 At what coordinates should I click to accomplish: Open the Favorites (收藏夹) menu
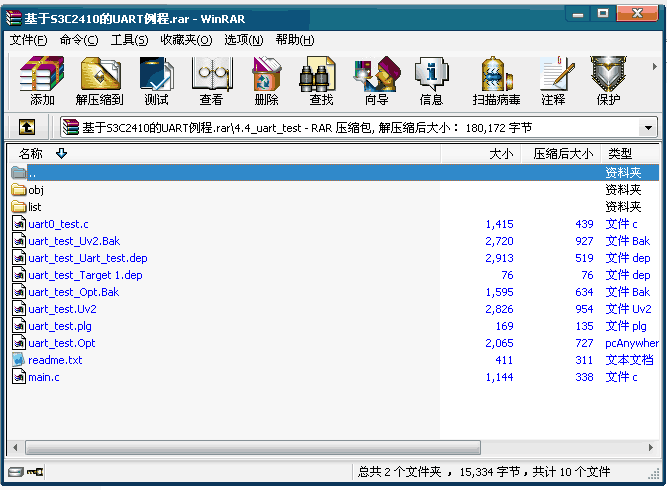[x=186, y=40]
